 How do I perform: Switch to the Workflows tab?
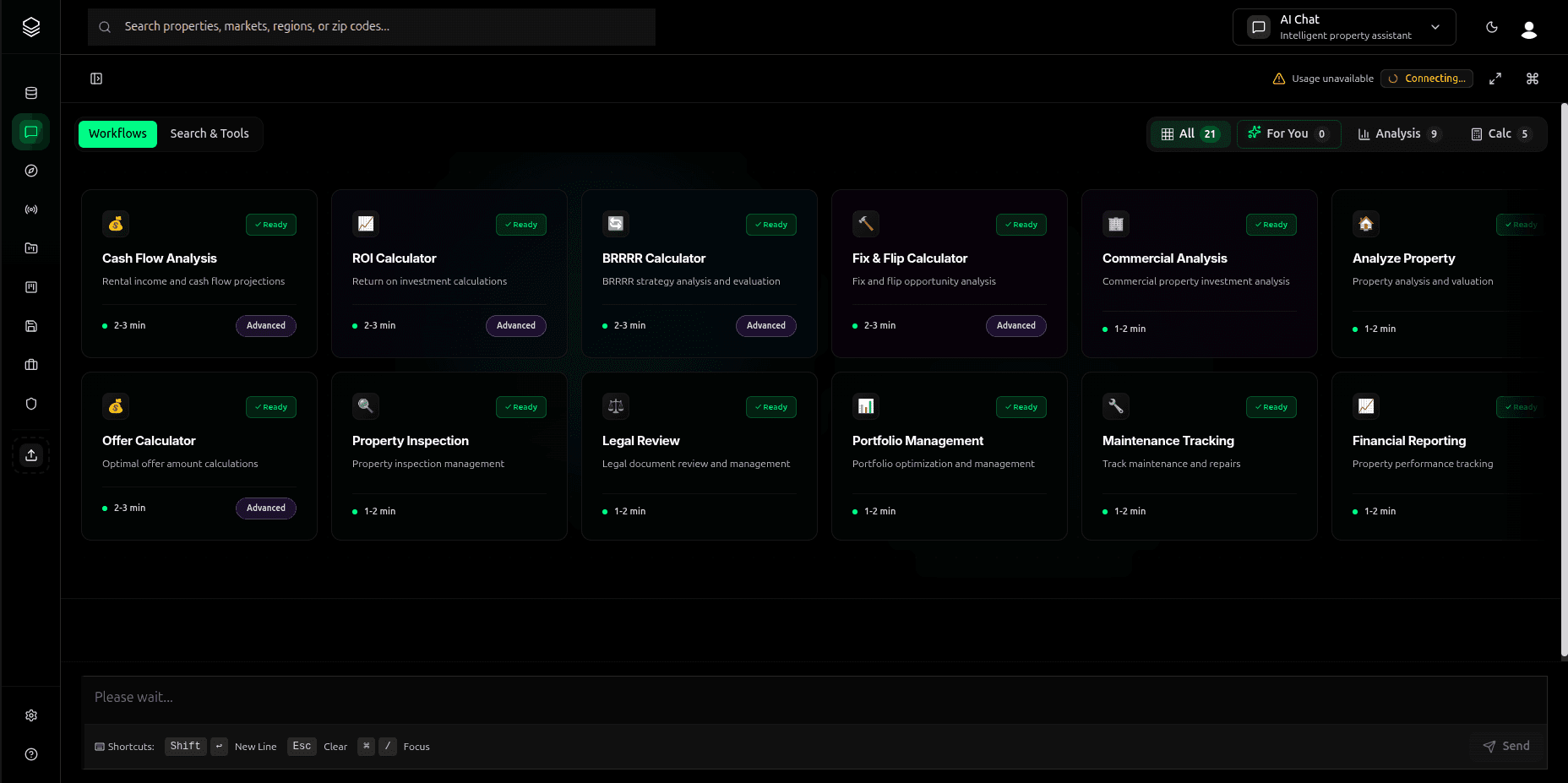point(117,133)
